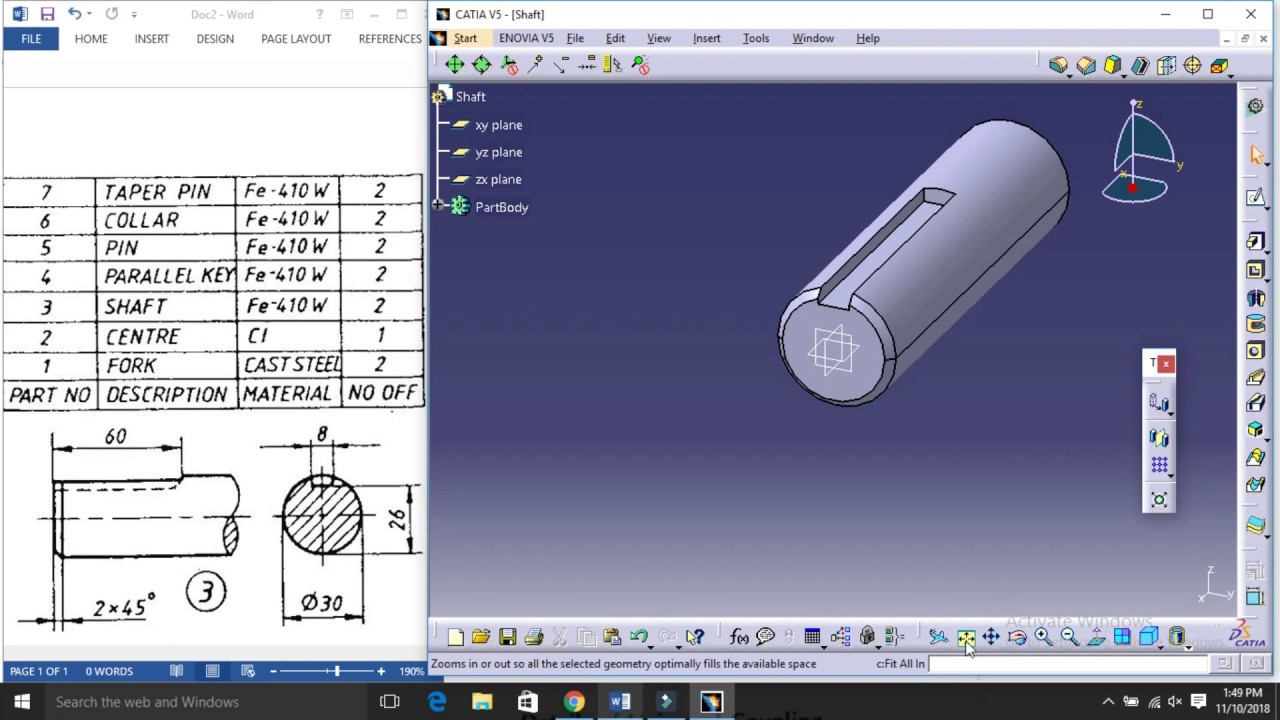Viewport: 1280px width, 720px height.
Task: Click the Part Design workbench gear icon
Action: pyautogui.click(x=1255, y=106)
